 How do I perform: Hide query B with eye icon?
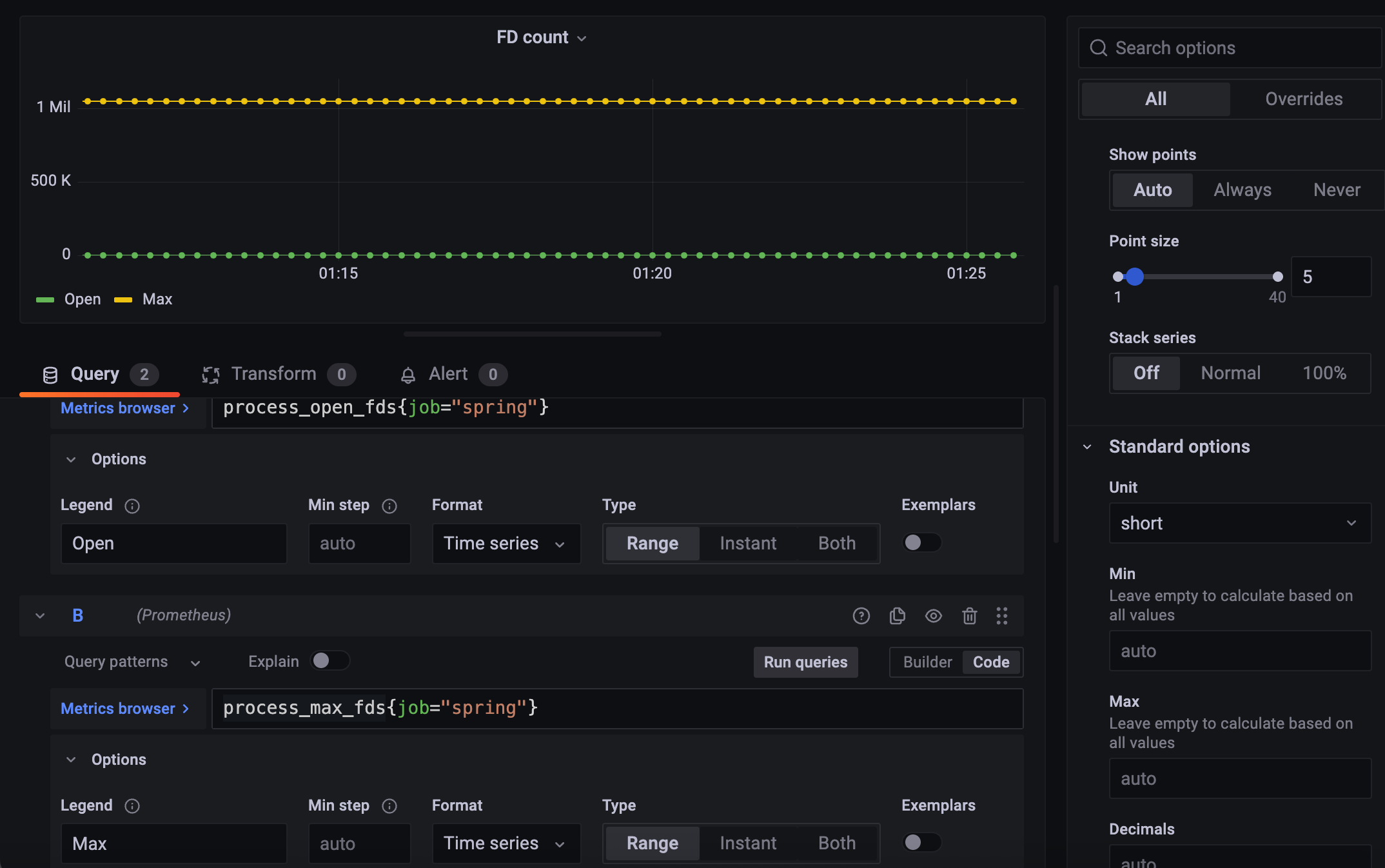(933, 616)
